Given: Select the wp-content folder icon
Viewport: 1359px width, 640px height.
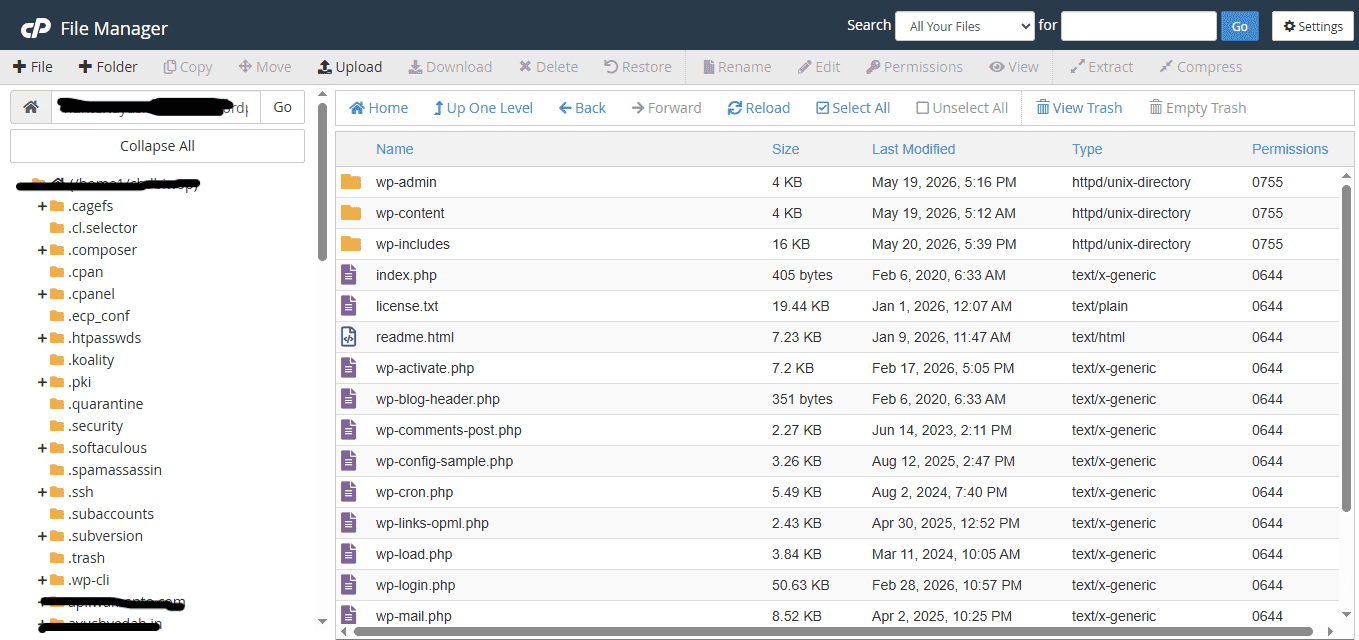Looking at the screenshot, I should (x=350, y=213).
